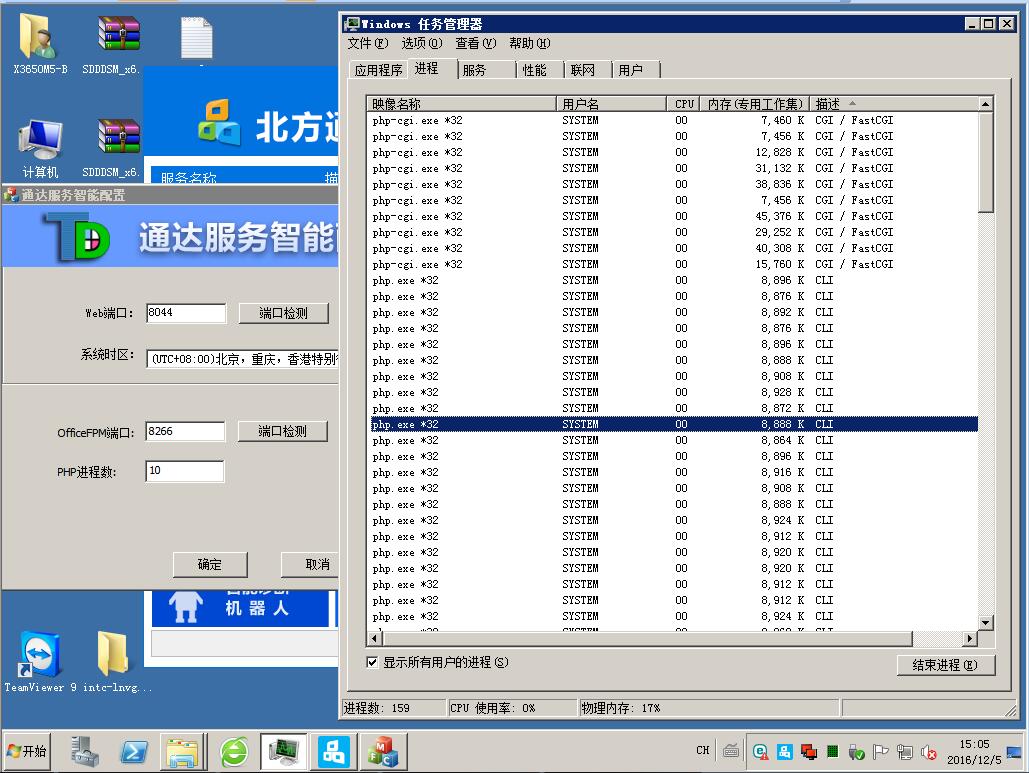Select the 服务 tab in Task Manager
Screen dimensions: 1029x773
(474, 70)
